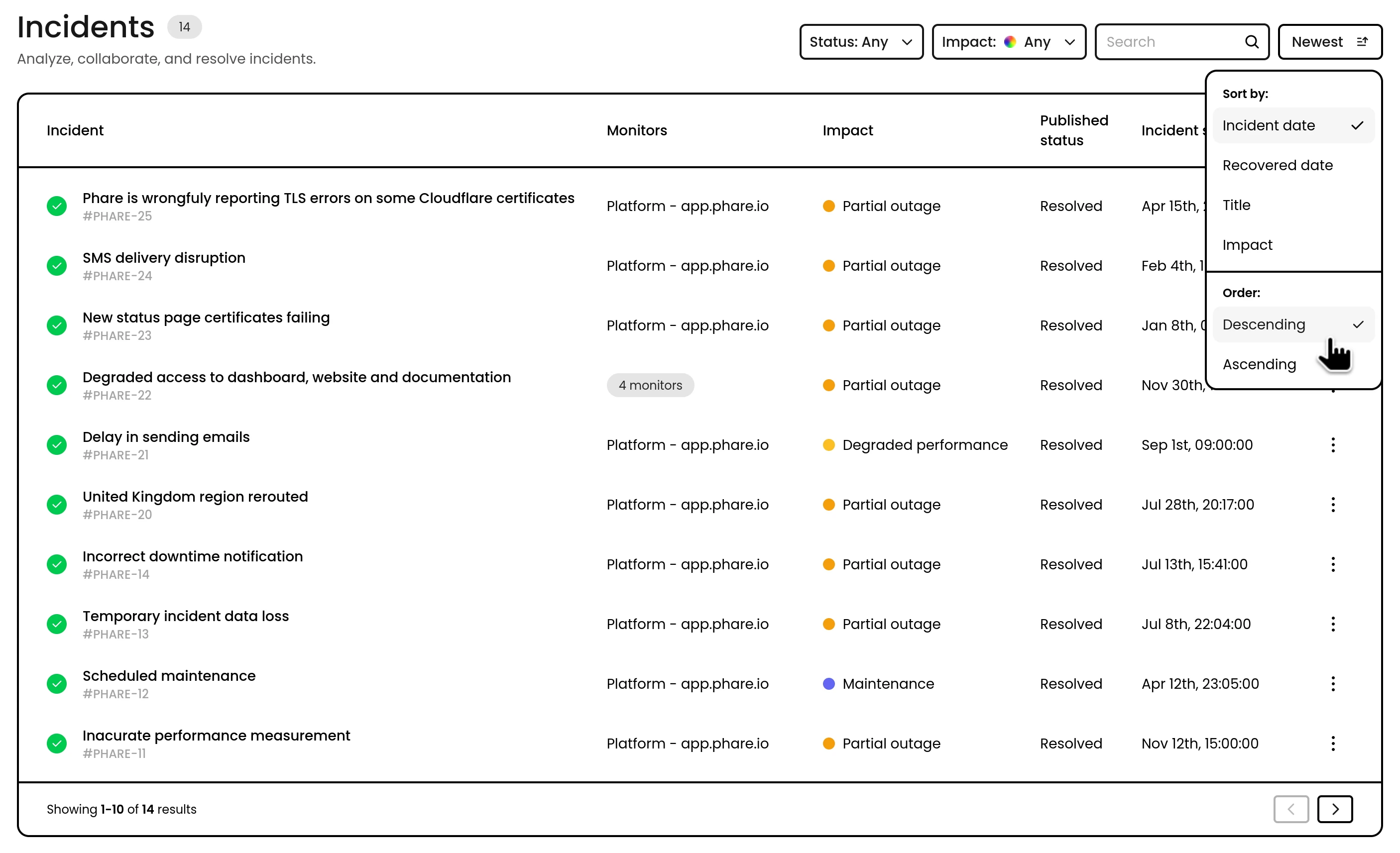Open incident about Cloudflare TLS errors
Viewport: 1400px width, 853px height.
(x=328, y=198)
